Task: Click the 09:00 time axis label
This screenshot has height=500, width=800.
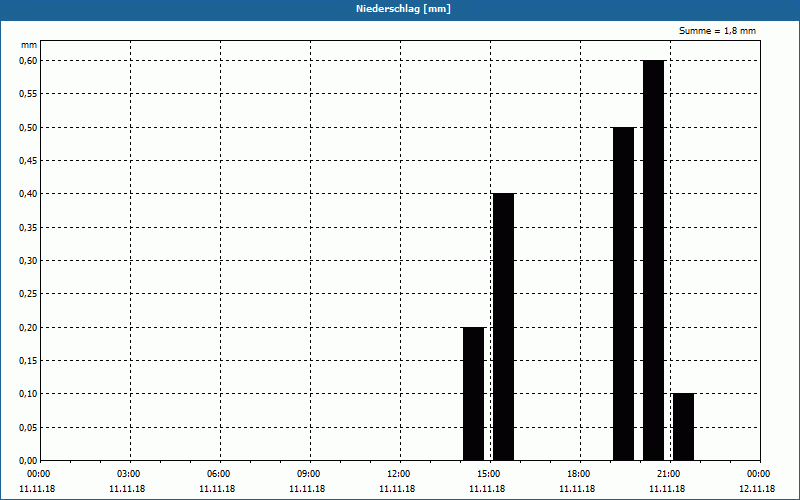Action: pyautogui.click(x=309, y=474)
